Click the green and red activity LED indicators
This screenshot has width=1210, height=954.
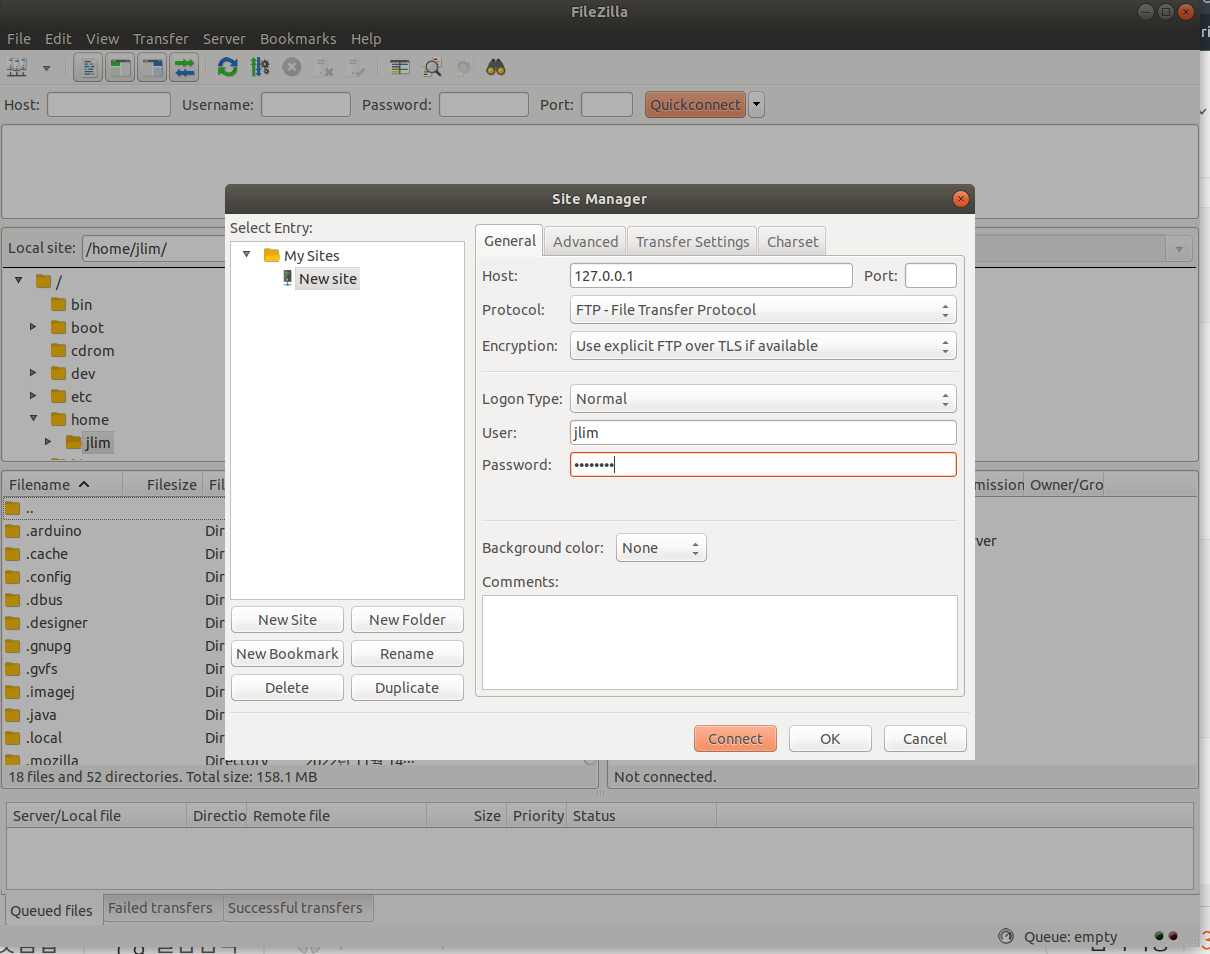click(x=1166, y=937)
